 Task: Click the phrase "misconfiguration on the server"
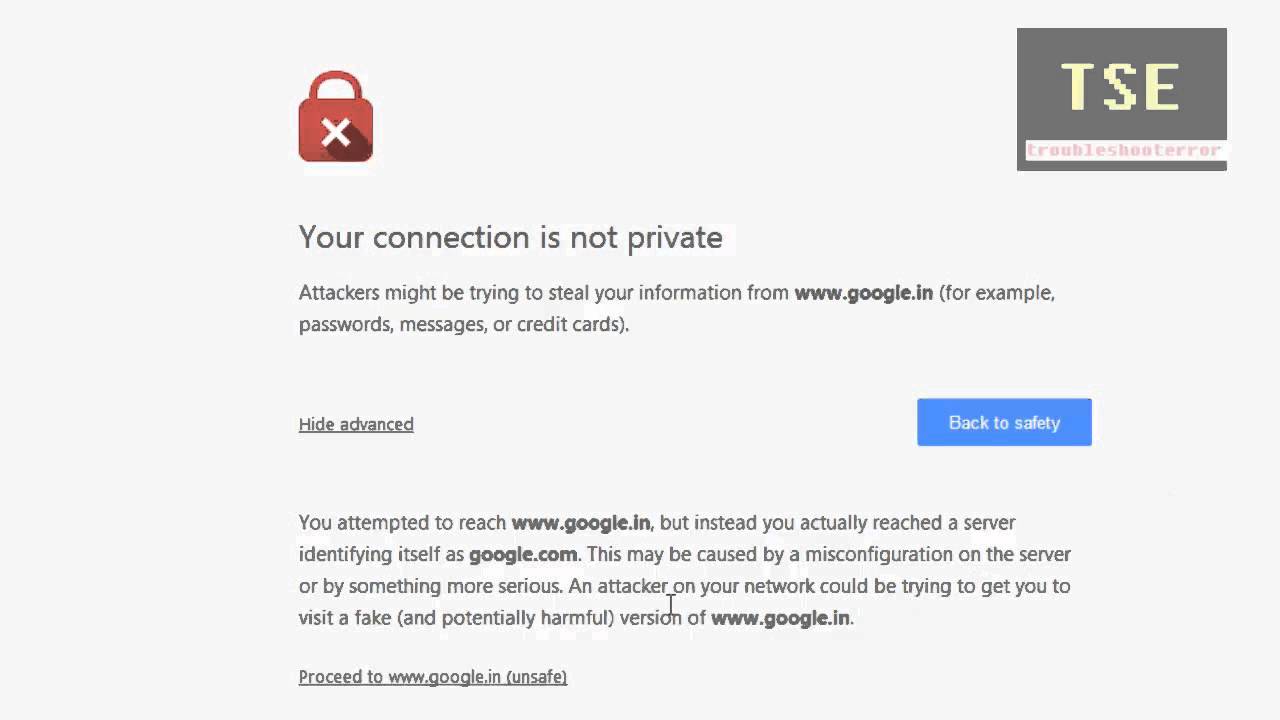(x=937, y=554)
